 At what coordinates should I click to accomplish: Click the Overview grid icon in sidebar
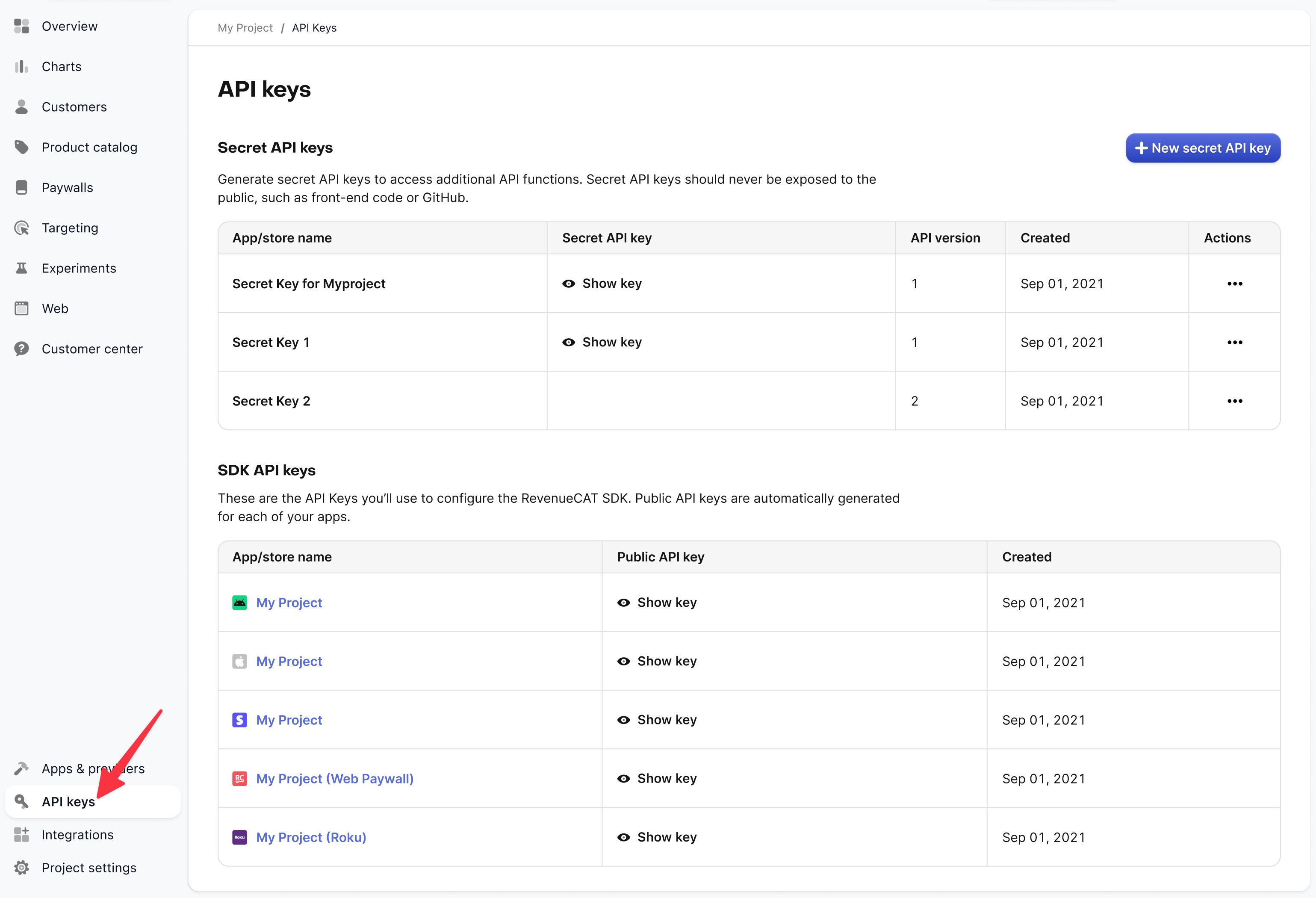pos(21,26)
